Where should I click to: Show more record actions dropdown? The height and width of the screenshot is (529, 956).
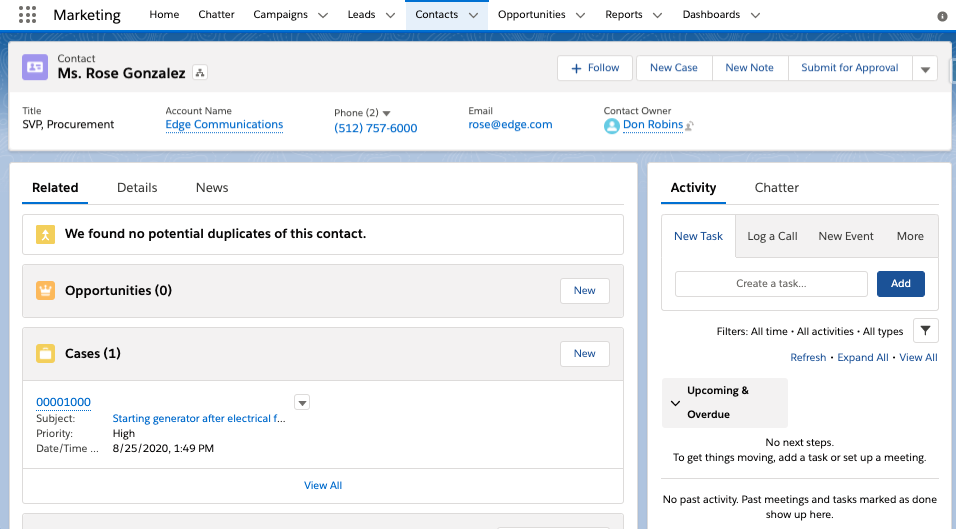point(925,68)
